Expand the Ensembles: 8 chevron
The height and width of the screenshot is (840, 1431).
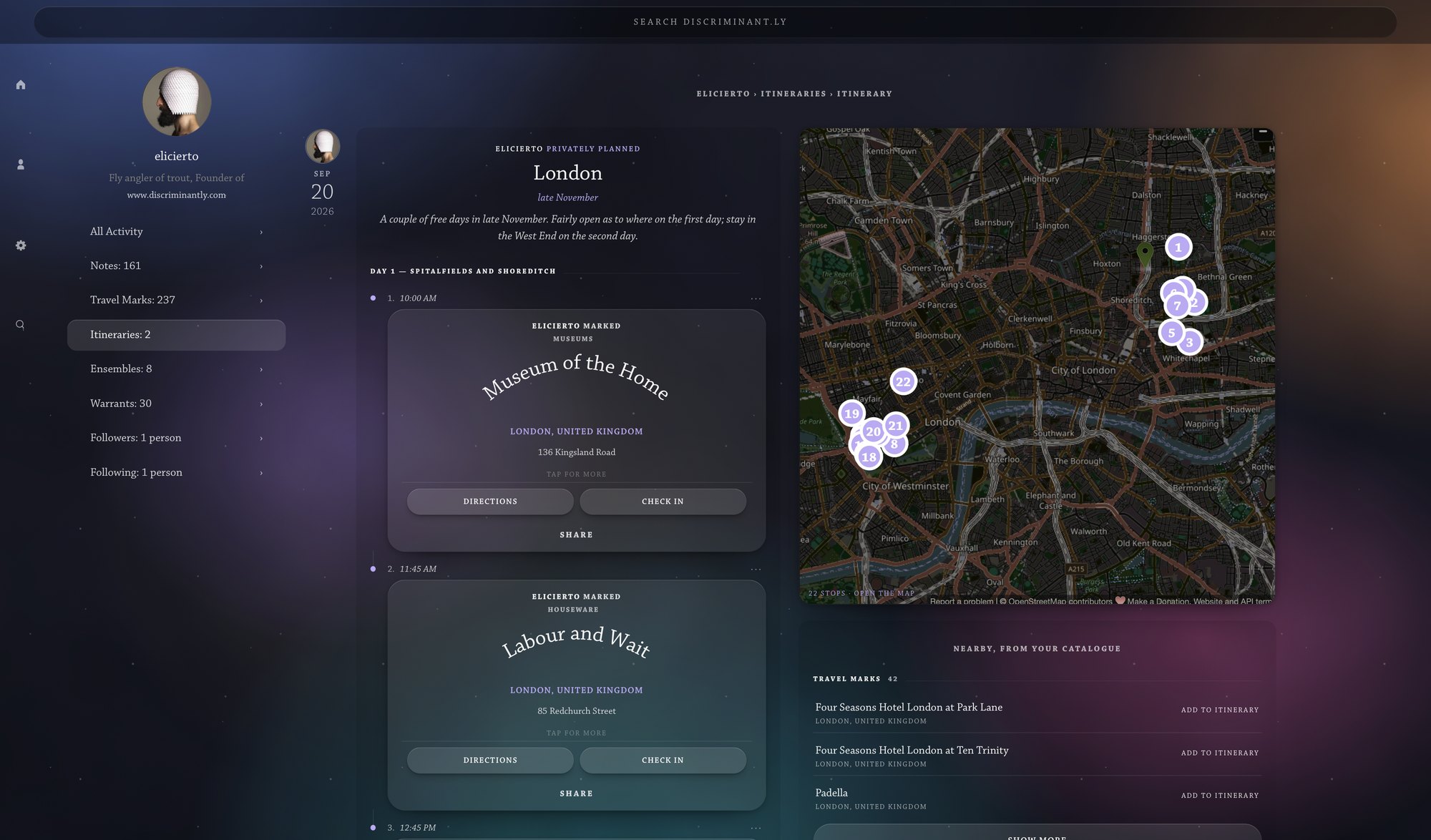click(x=261, y=369)
